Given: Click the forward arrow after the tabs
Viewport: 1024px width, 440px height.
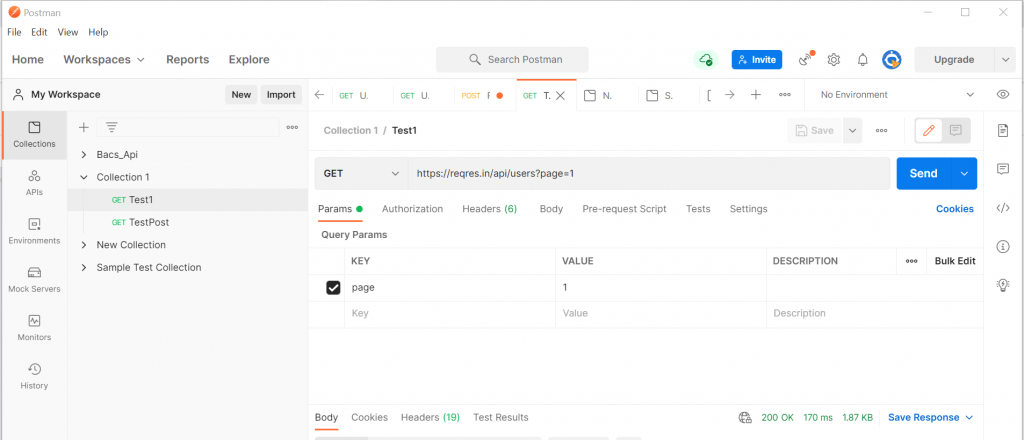Looking at the screenshot, I should point(729,95).
